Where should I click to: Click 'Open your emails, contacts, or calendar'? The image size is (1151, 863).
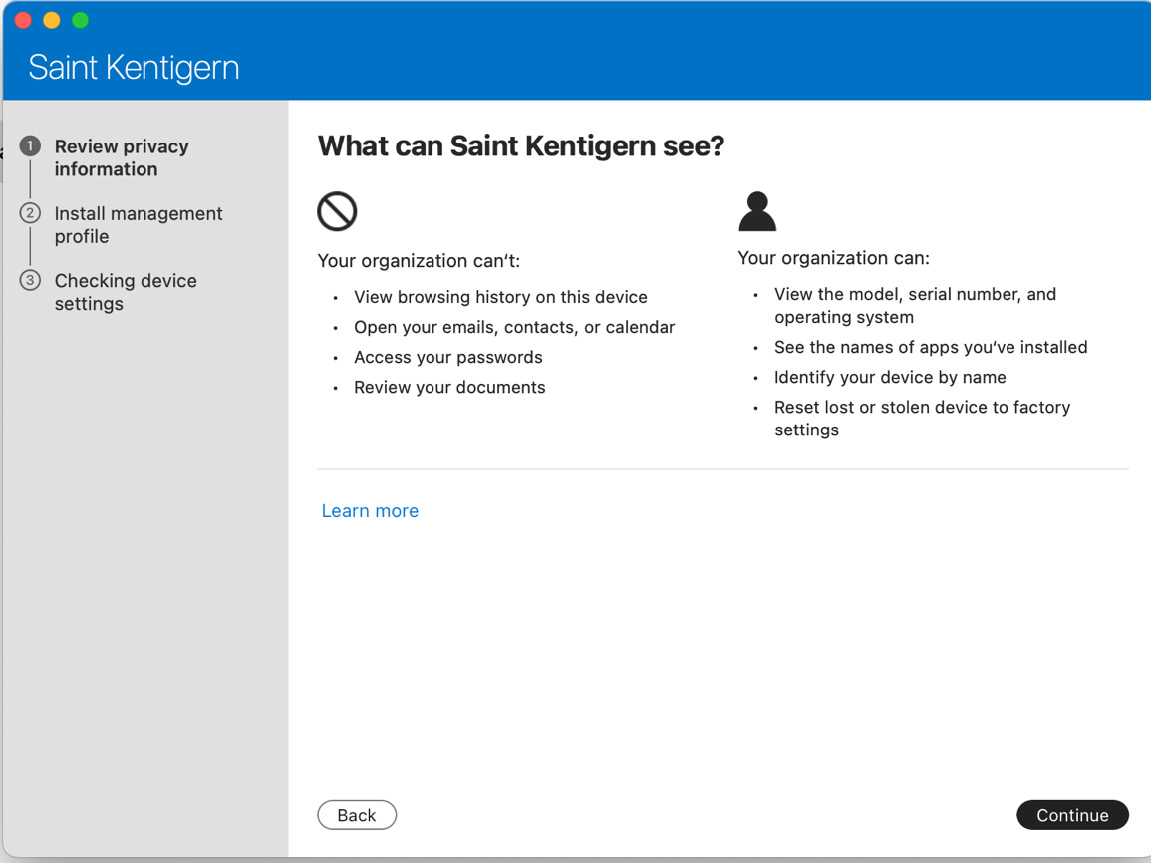515,327
